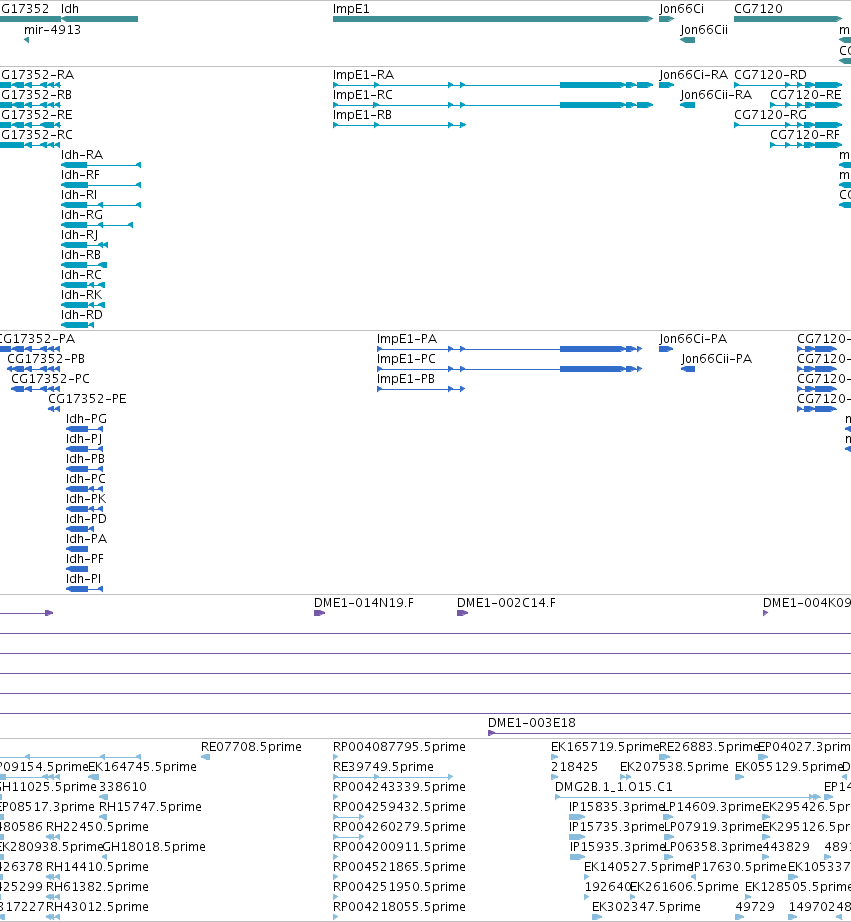851x922 pixels.
Task: Select protein ImpE1-PA label
Action: [407, 339]
